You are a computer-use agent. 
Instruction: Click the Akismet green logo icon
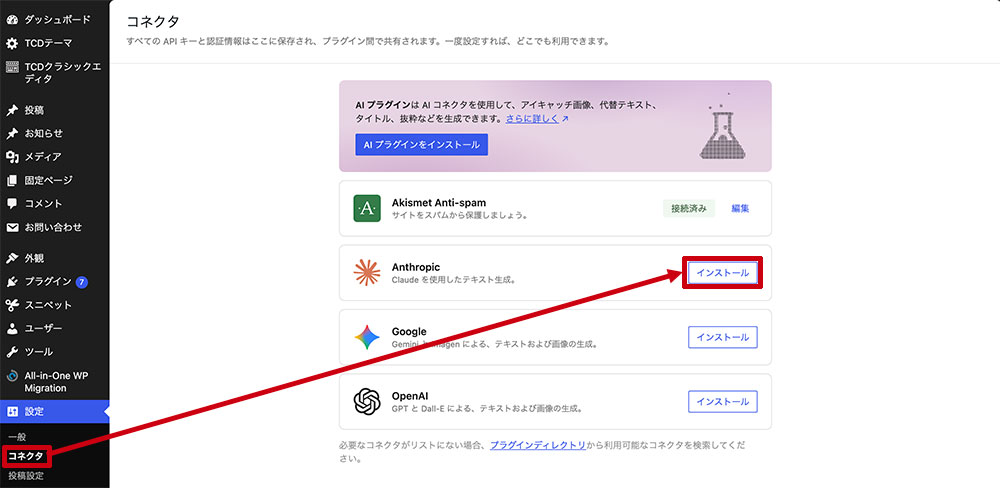(367, 209)
